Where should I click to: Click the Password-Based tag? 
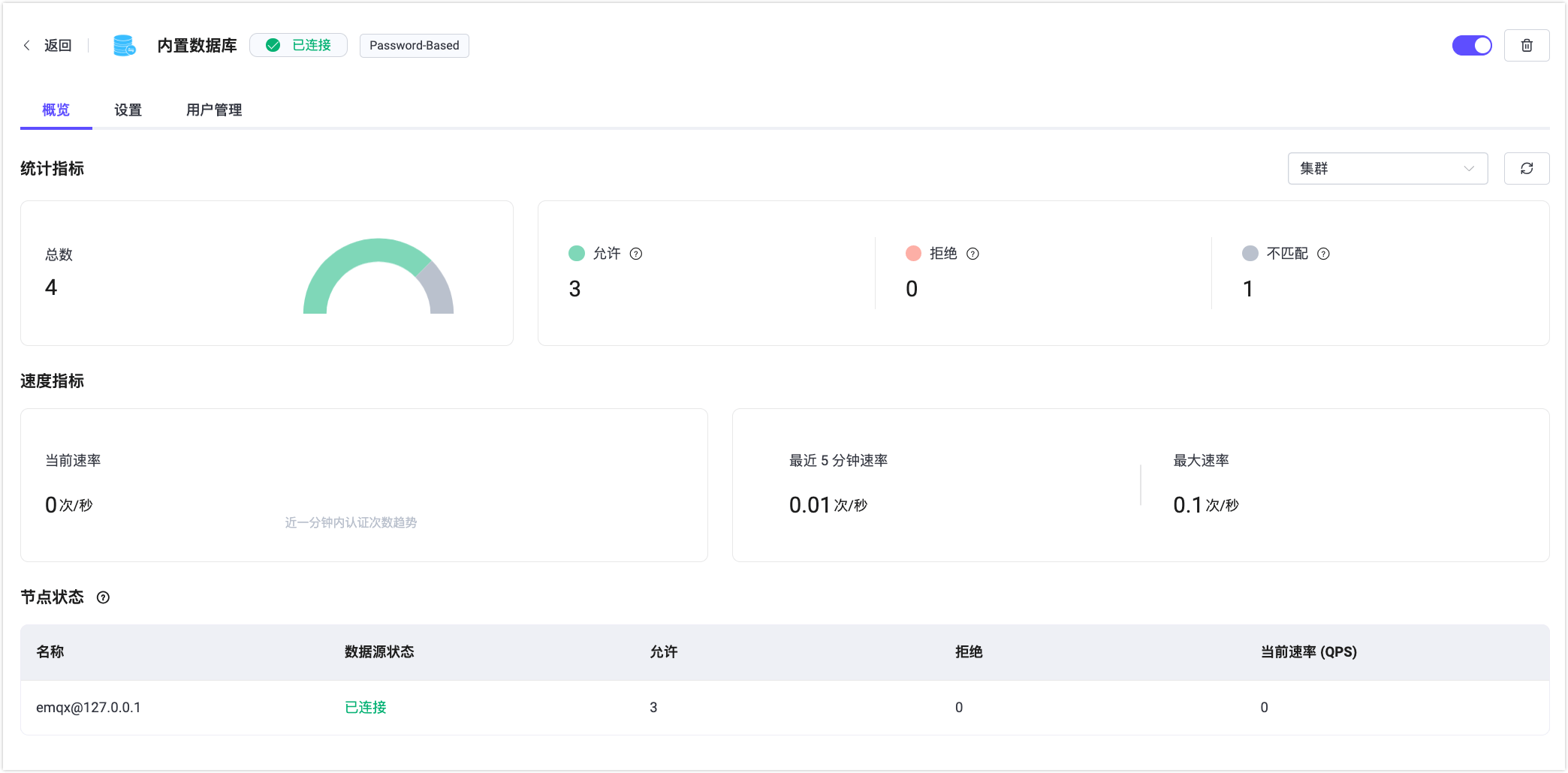tap(414, 46)
